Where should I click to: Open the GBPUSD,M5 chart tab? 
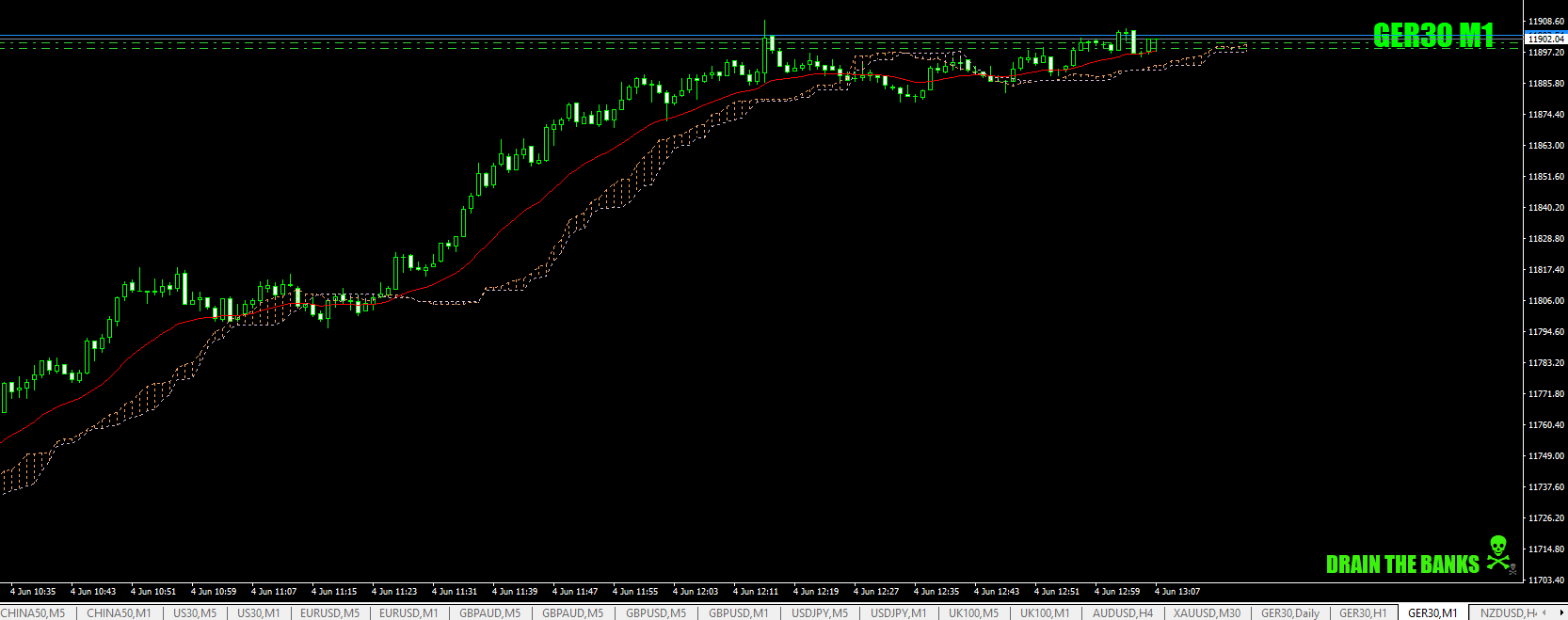pyautogui.click(x=656, y=612)
